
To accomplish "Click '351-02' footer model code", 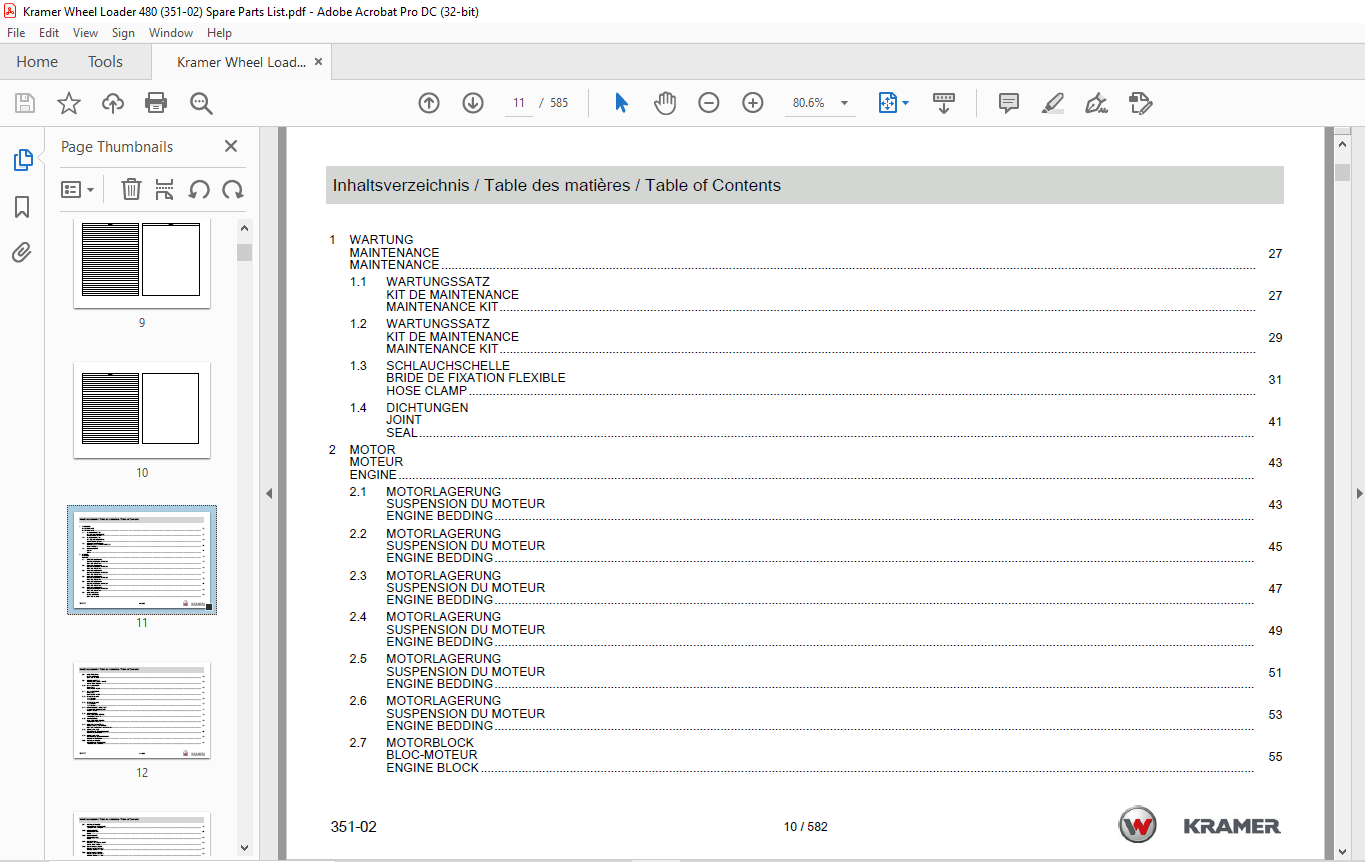I will [354, 827].
